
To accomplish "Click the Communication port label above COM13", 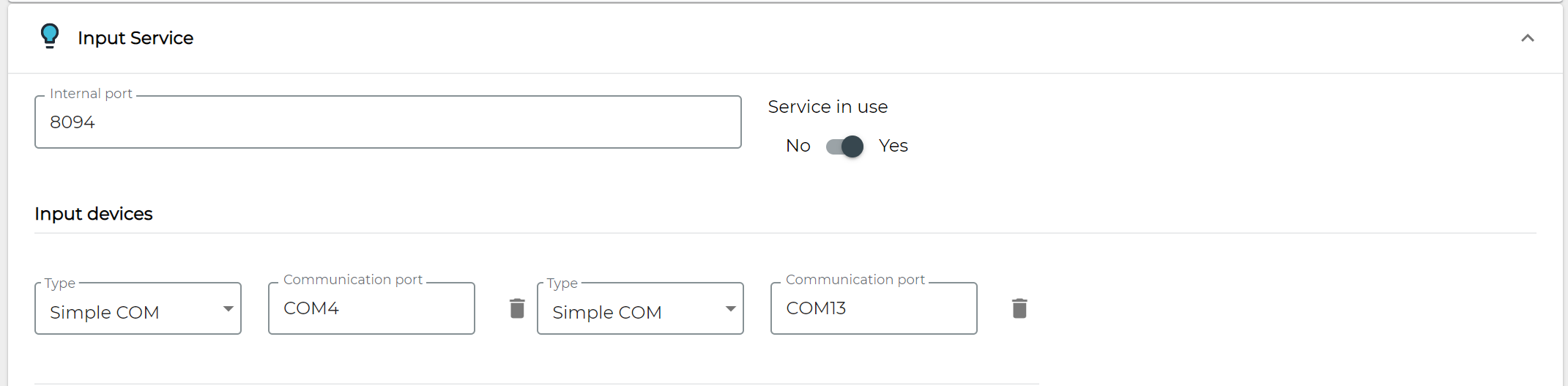I will 855,280.
